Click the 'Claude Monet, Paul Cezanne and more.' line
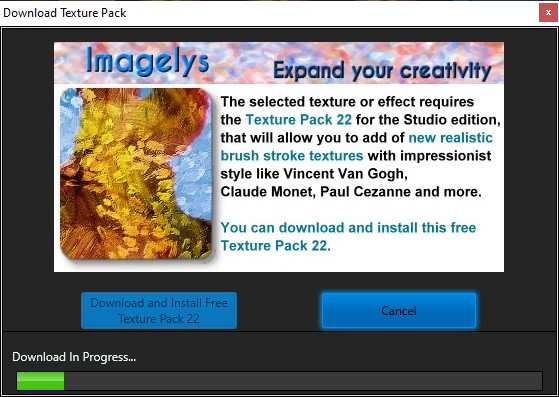The height and width of the screenshot is (397, 559). (351, 192)
